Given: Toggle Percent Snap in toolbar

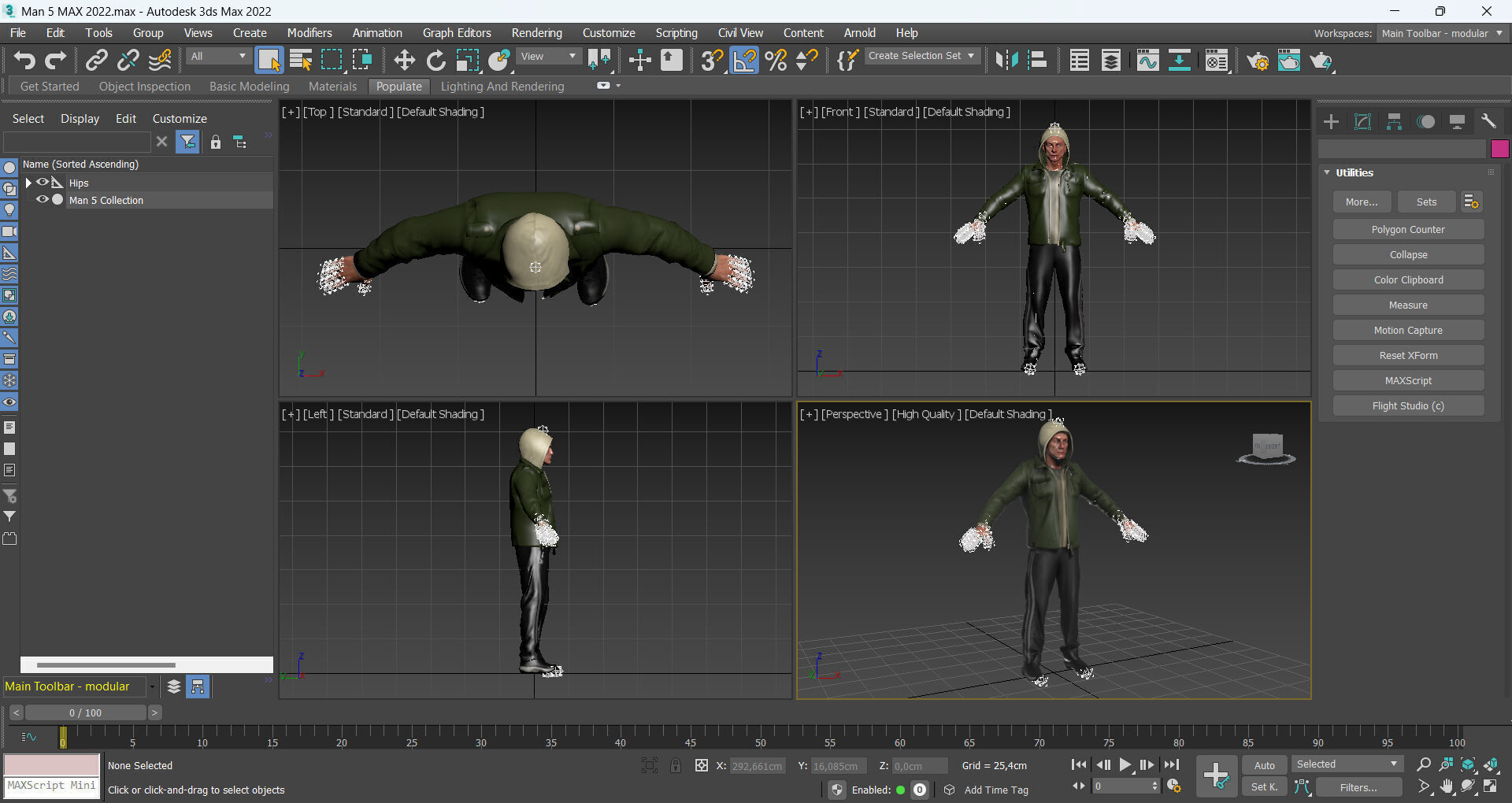Looking at the screenshot, I should pos(776,61).
